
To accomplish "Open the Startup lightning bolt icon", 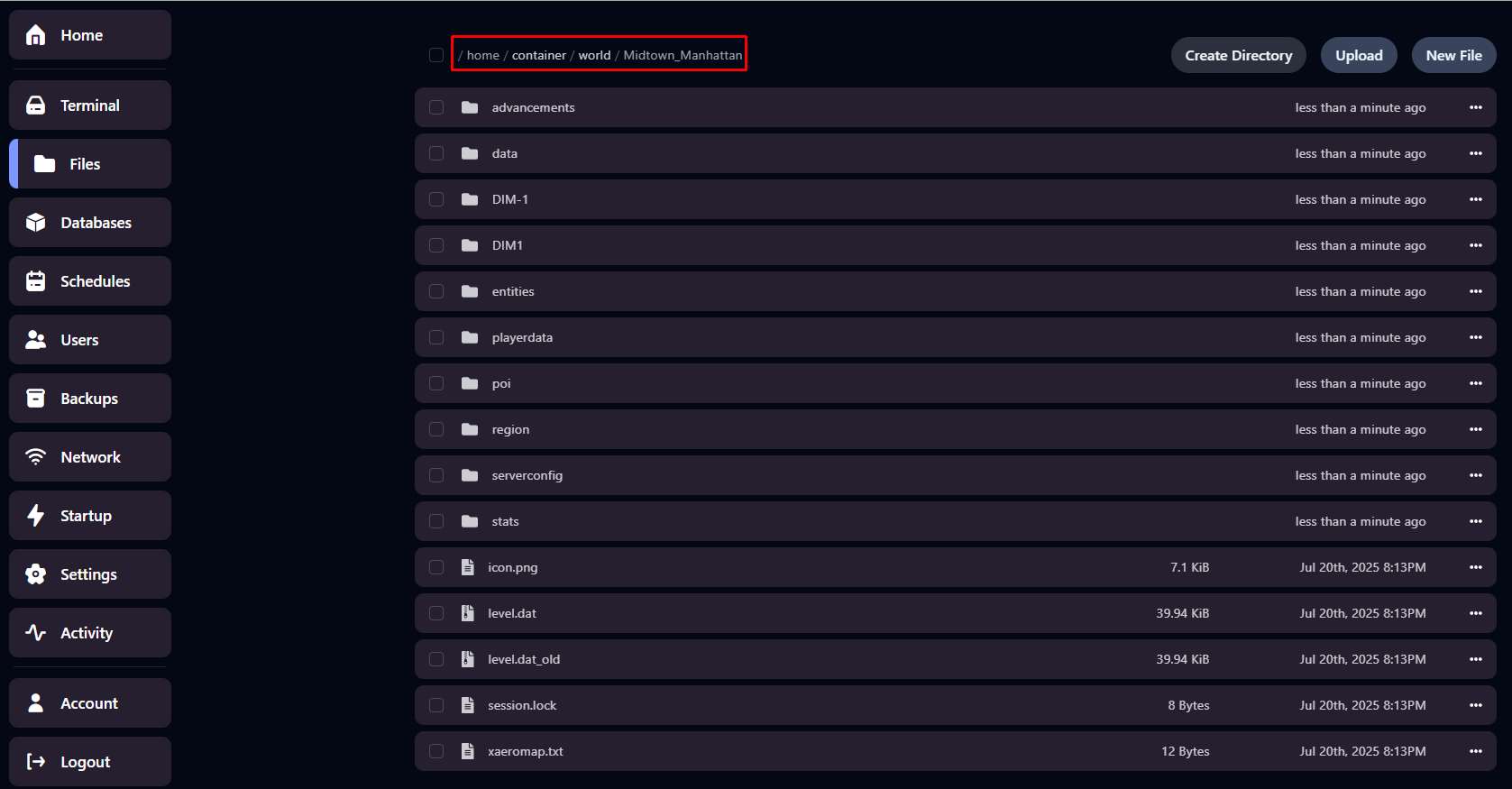I will pos(36,516).
